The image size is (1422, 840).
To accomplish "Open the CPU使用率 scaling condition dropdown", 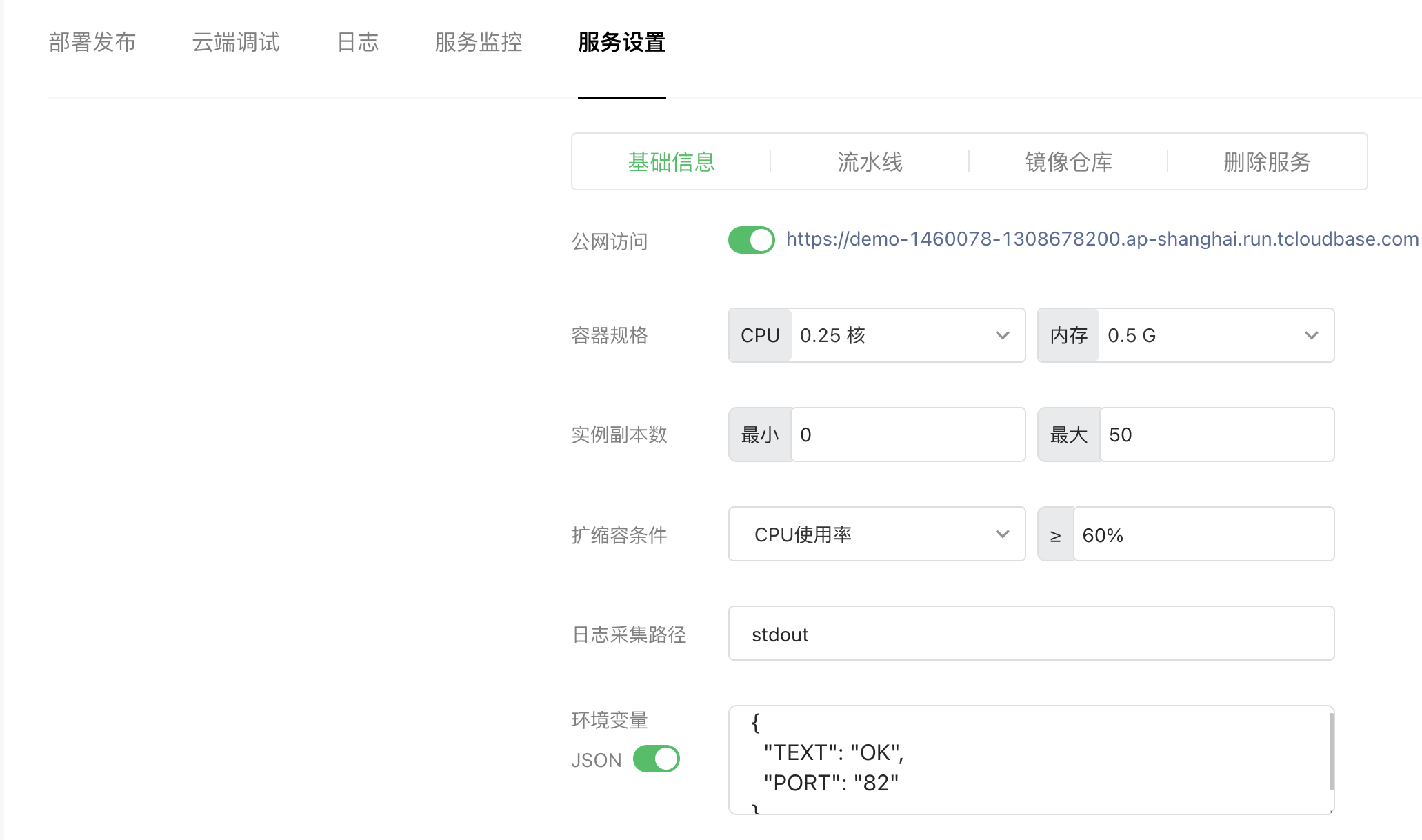I will click(x=877, y=534).
